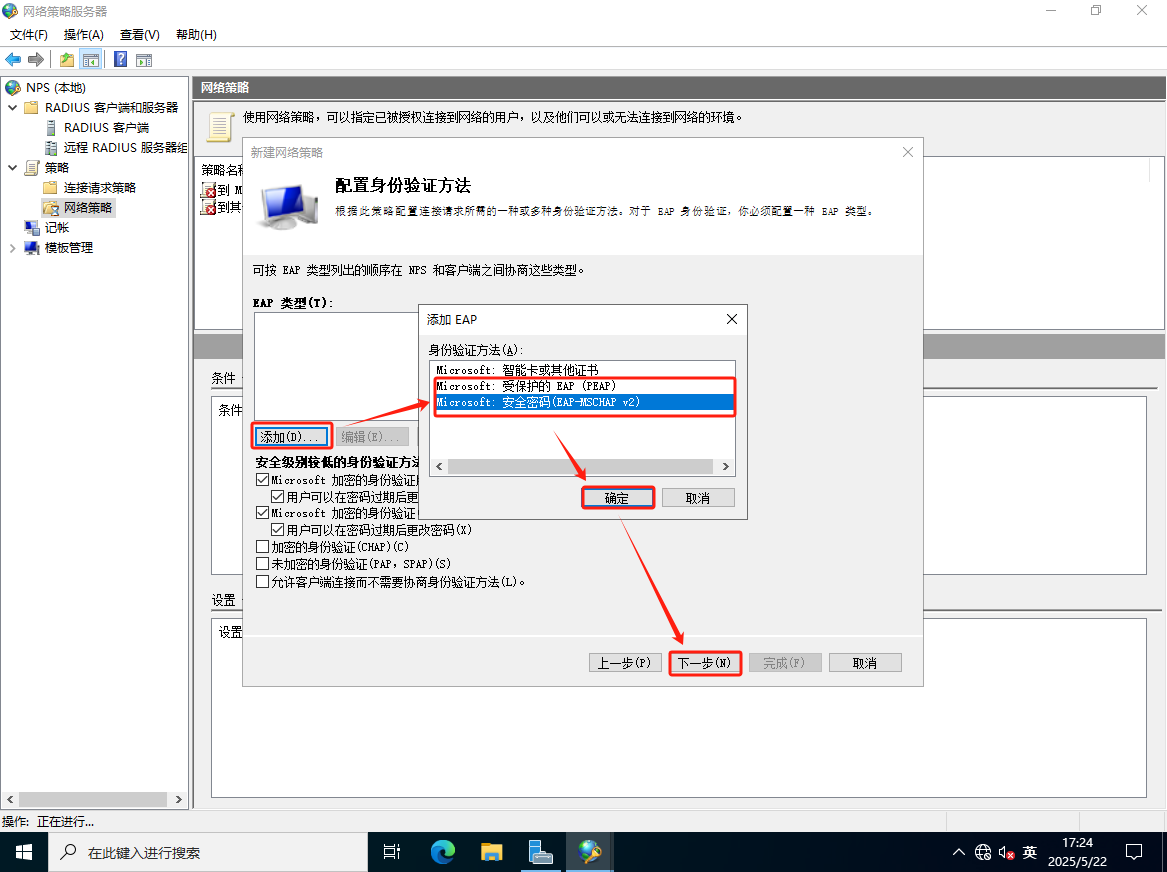Show hidden tray icons with the chevron
Screen dimensions: 1167x872
click(x=959, y=853)
